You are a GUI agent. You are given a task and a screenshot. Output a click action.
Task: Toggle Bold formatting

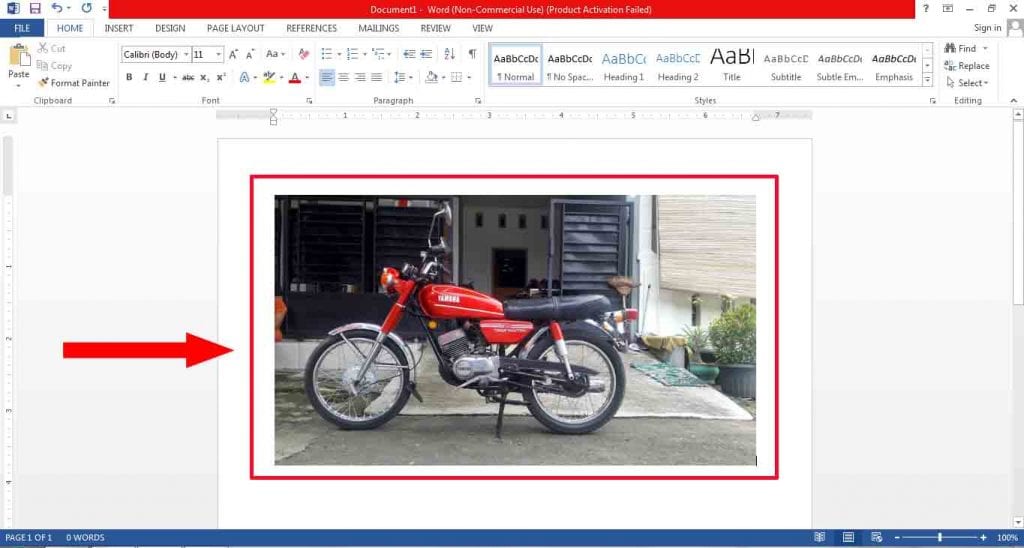pos(129,77)
